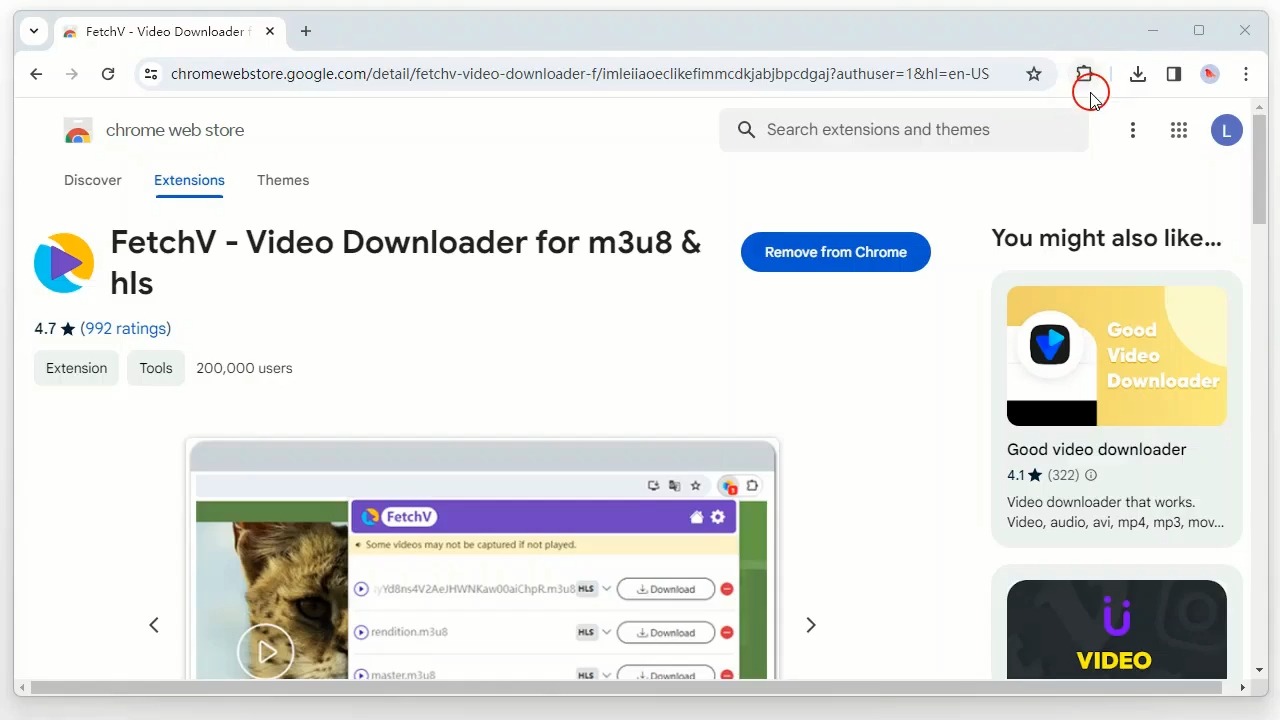This screenshot has height=720, width=1280.
Task: Switch to the Extensions tab
Action: tap(189, 180)
